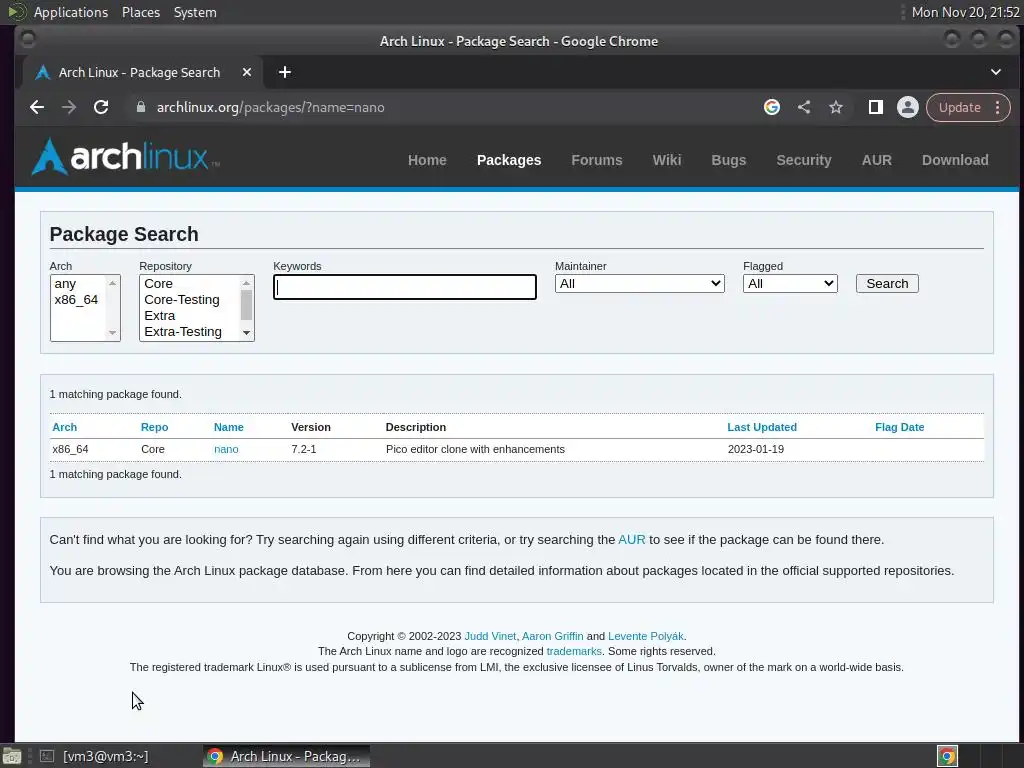1024x768 pixels.
Task: Click the clock 'Mon Nov 20, 21:52'
Action: tap(965, 12)
